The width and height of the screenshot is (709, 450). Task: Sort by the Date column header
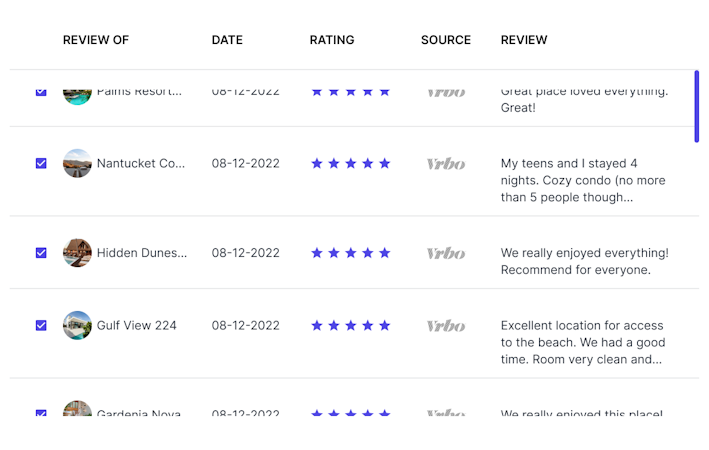[x=227, y=40]
